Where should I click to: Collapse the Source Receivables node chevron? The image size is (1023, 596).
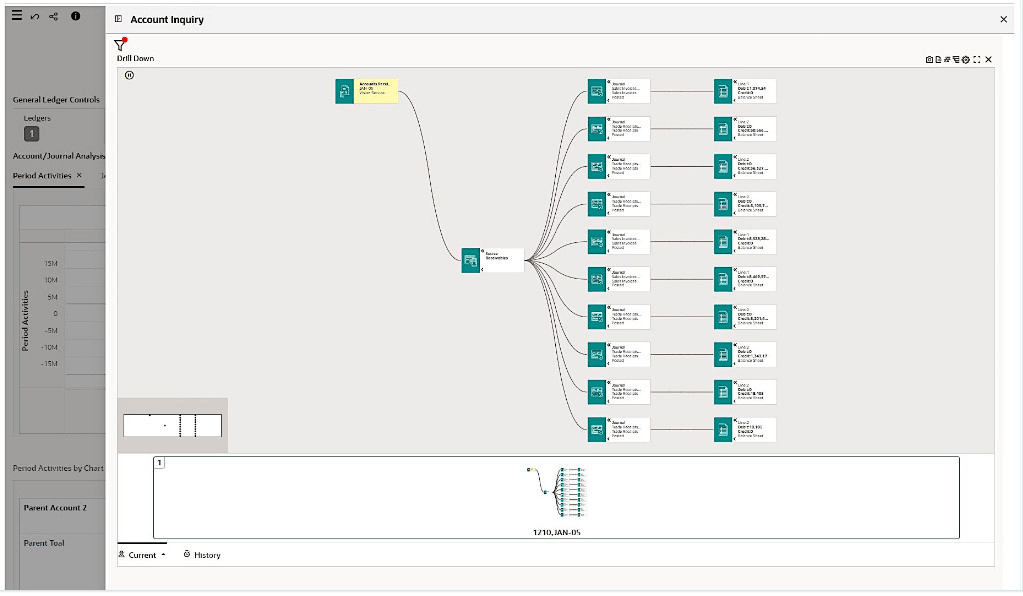click(x=482, y=270)
